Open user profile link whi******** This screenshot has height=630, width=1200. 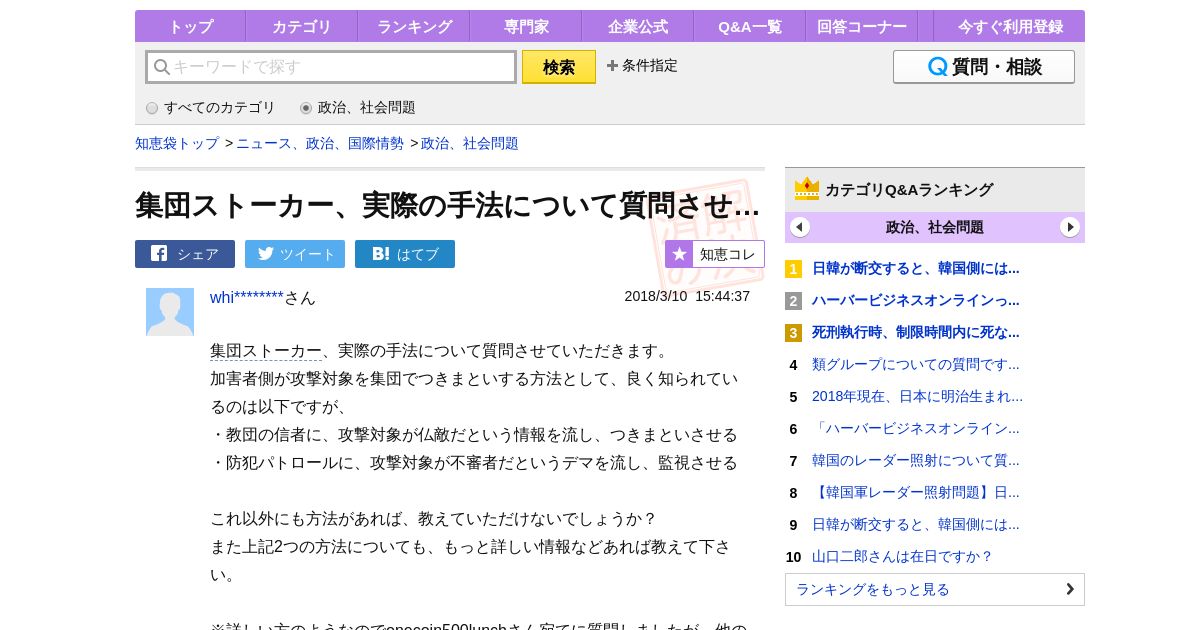pyautogui.click(x=247, y=297)
